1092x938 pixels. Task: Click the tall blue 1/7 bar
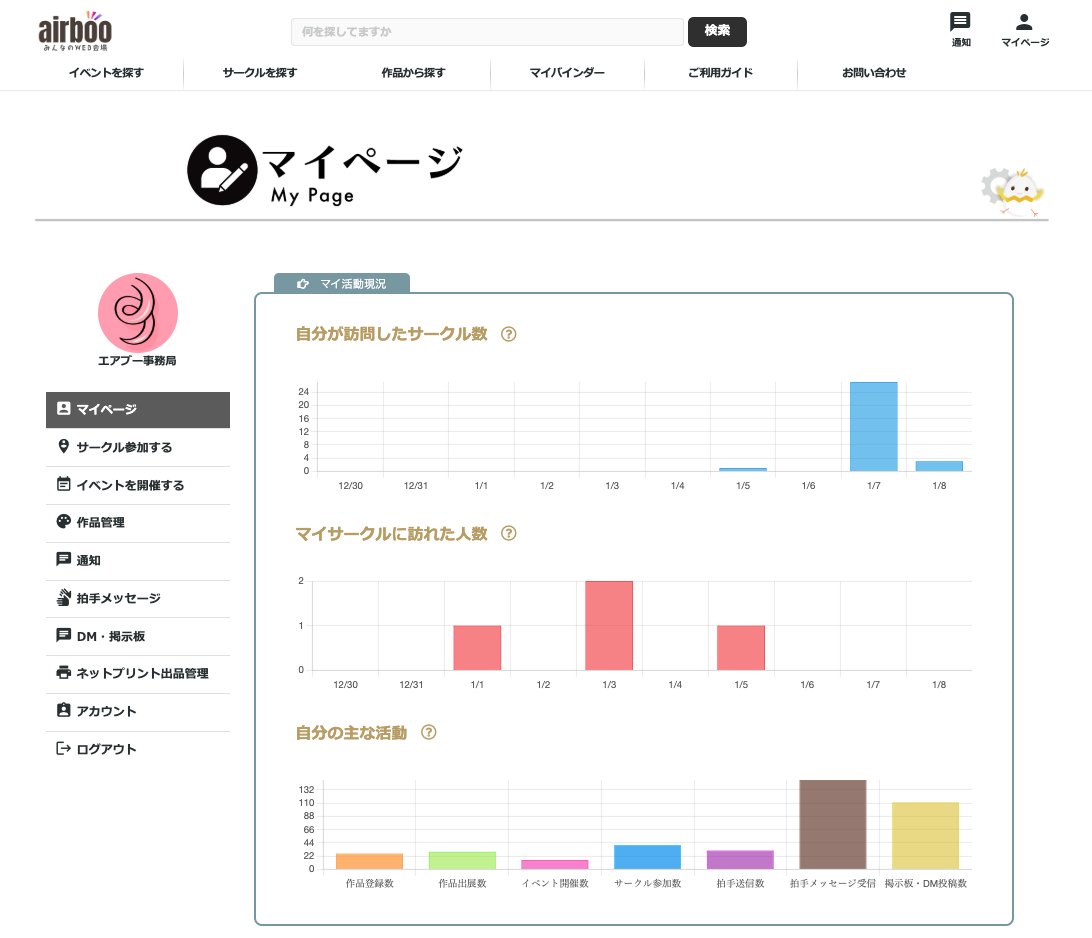point(873,426)
